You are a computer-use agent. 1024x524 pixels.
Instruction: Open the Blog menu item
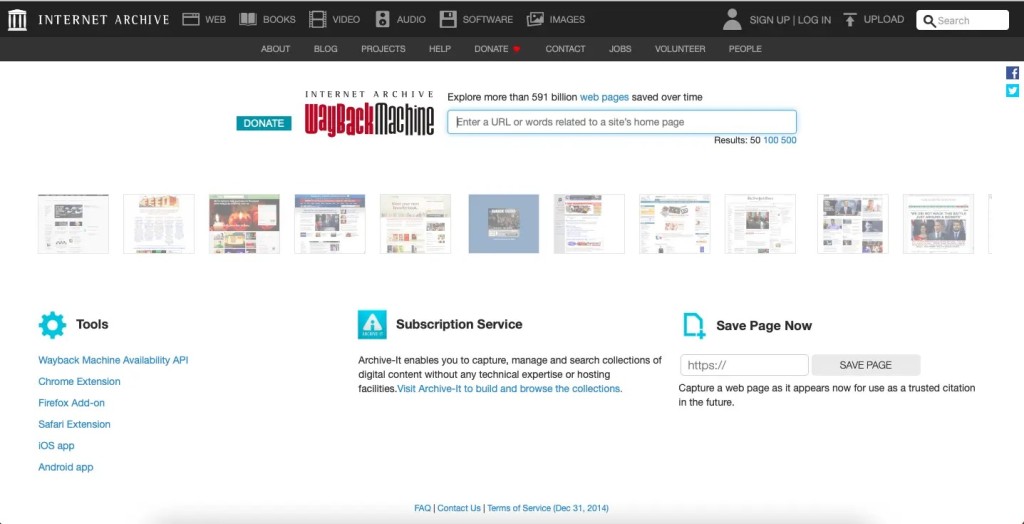pos(326,49)
